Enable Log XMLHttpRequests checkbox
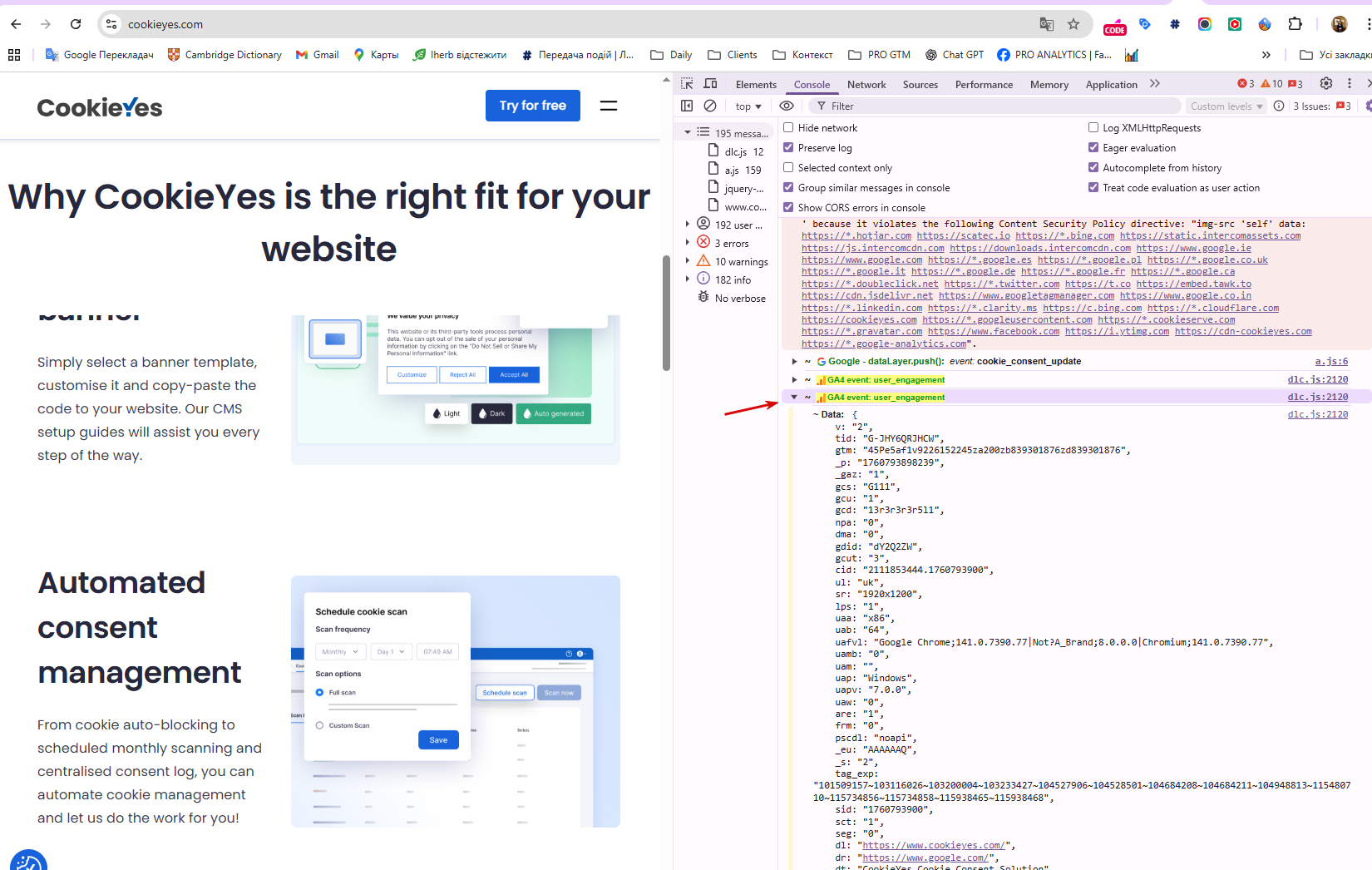Viewport: 1372px width, 870px height. point(1093,127)
